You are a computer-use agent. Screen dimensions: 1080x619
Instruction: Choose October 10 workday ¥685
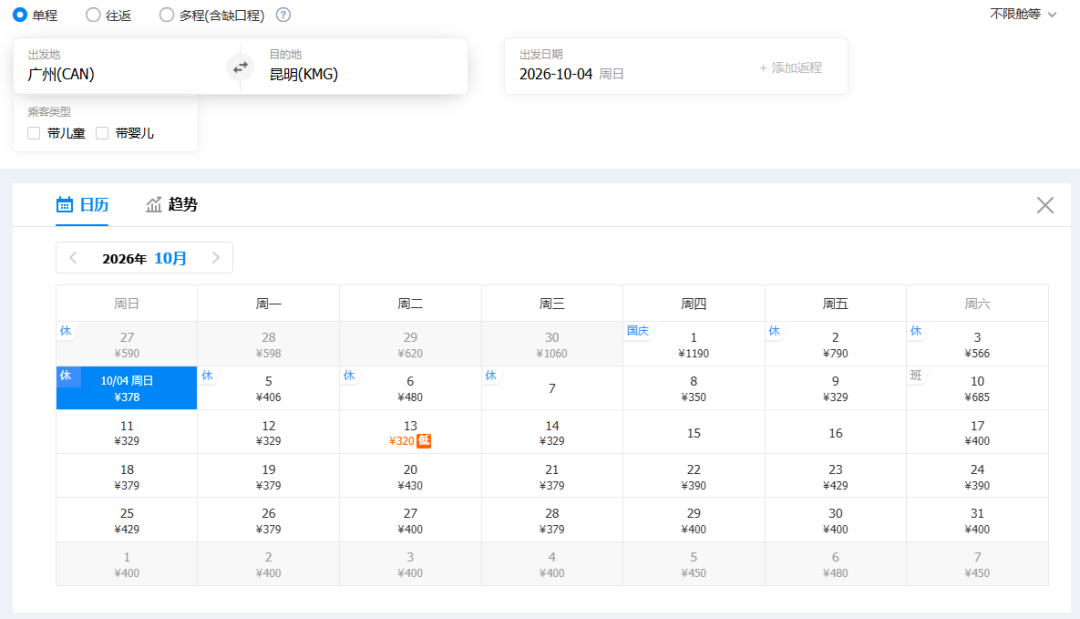tap(977, 388)
